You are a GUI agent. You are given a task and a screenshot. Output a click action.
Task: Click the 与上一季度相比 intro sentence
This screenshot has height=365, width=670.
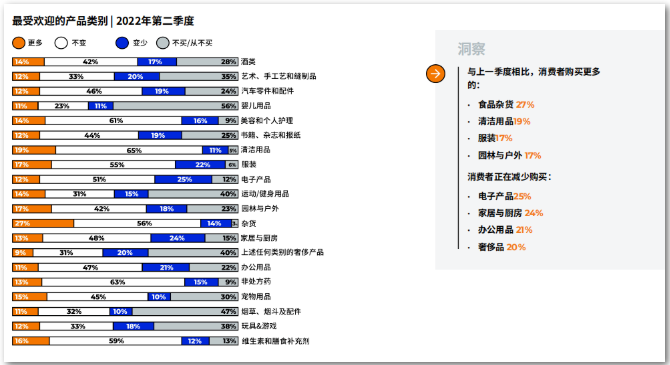[x=534, y=78]
